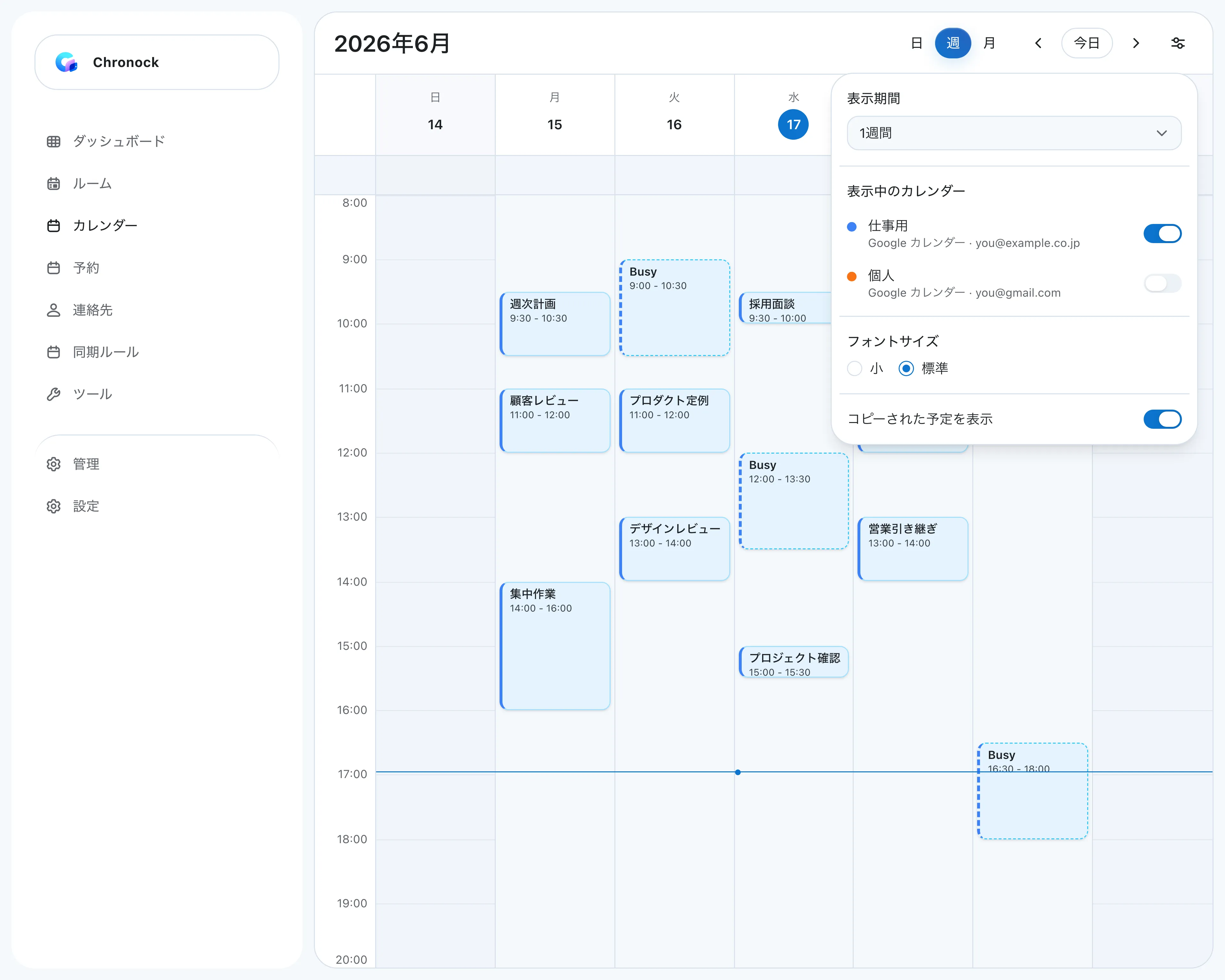Open the 採用面談 event
This screenshot has height=980, width=1225.
[x=785, y=308]
